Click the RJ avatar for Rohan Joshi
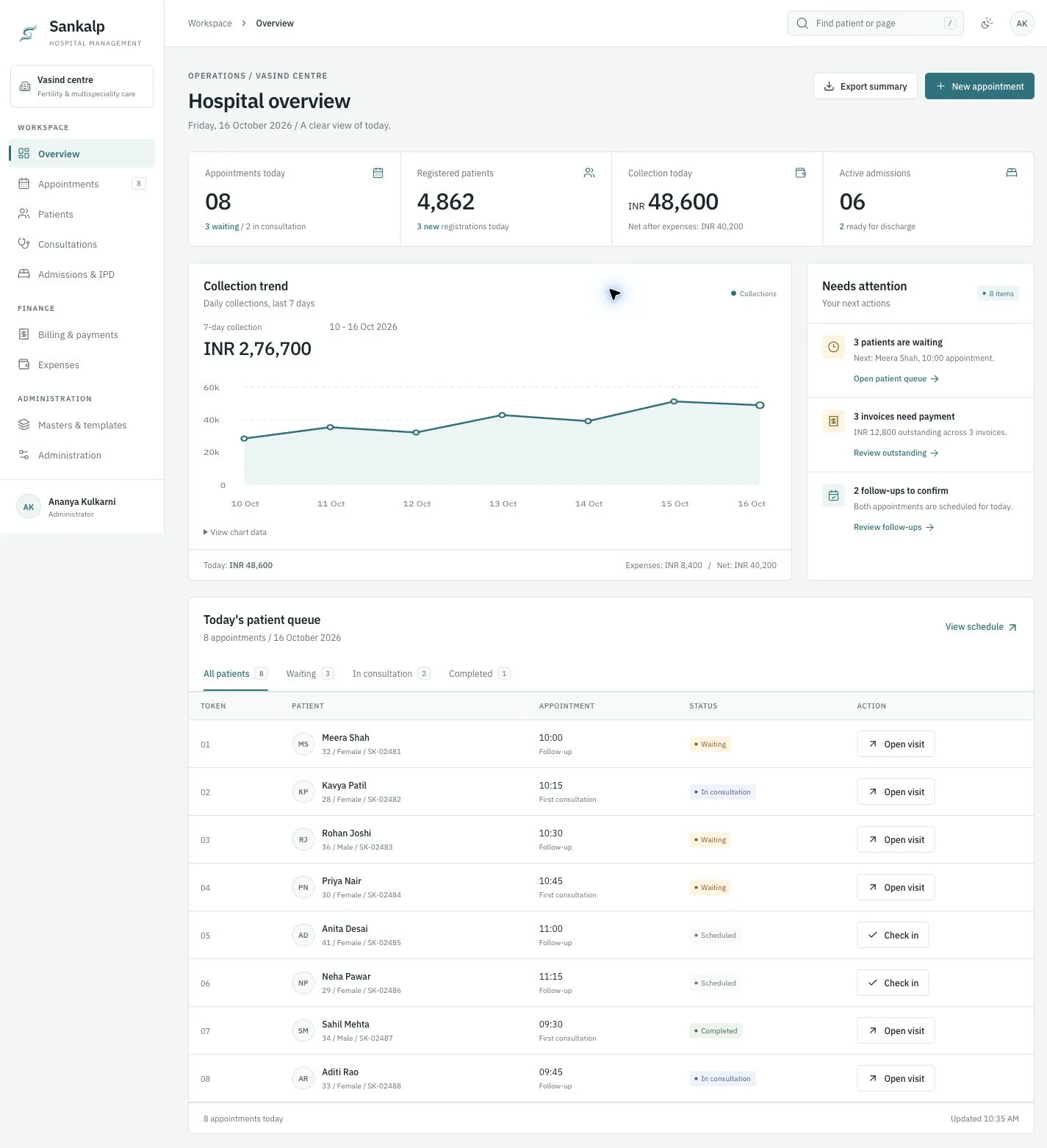Viewport: 1047px width, 1148px height. 303,839
